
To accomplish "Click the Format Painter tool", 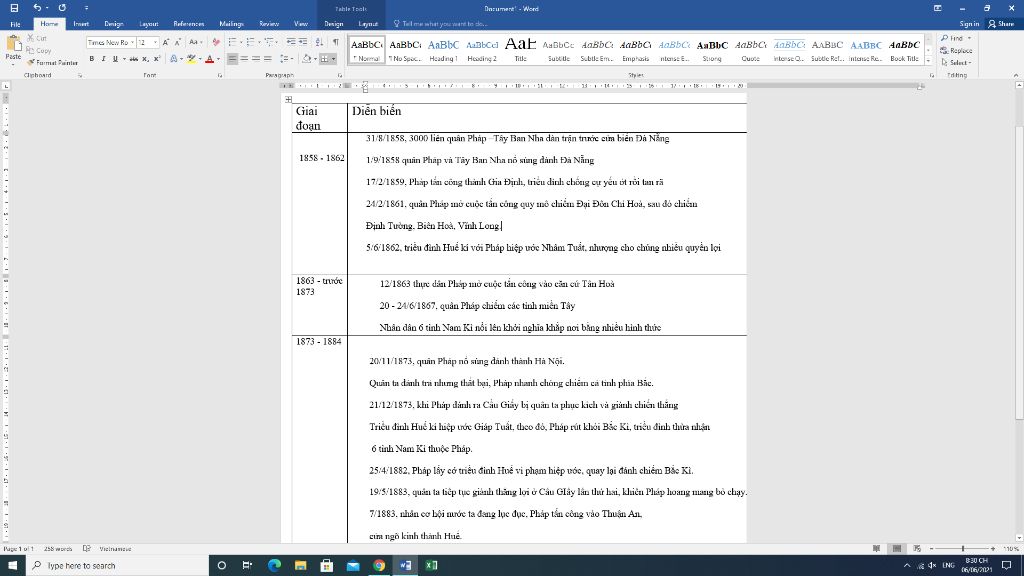I will [54, 62].
